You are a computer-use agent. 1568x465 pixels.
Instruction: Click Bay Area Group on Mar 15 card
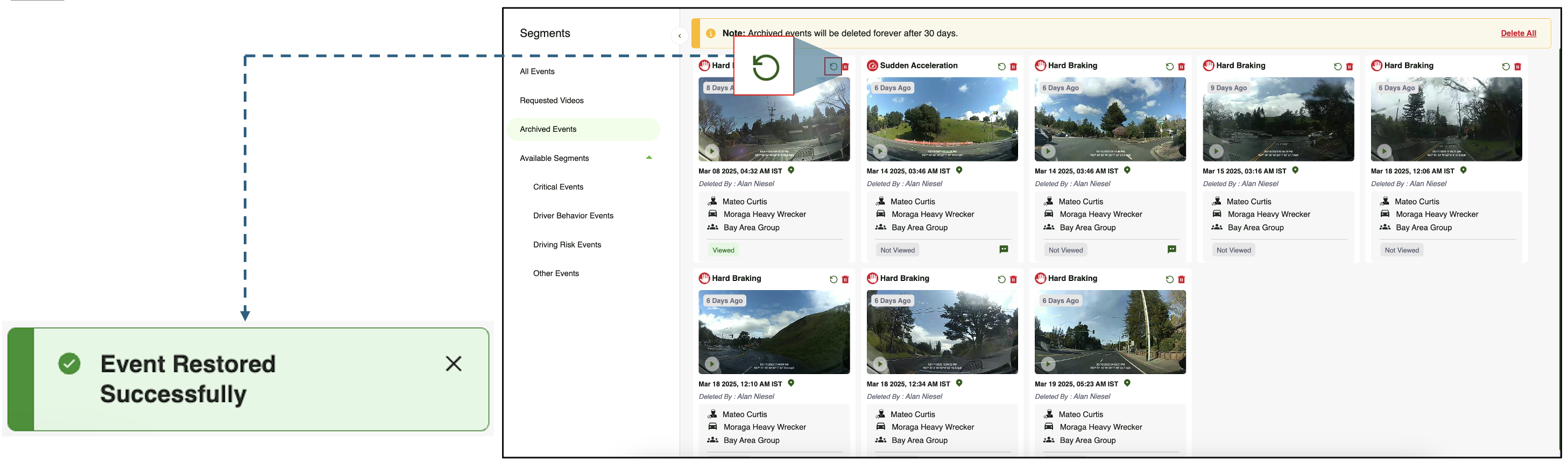(1255, 228)
